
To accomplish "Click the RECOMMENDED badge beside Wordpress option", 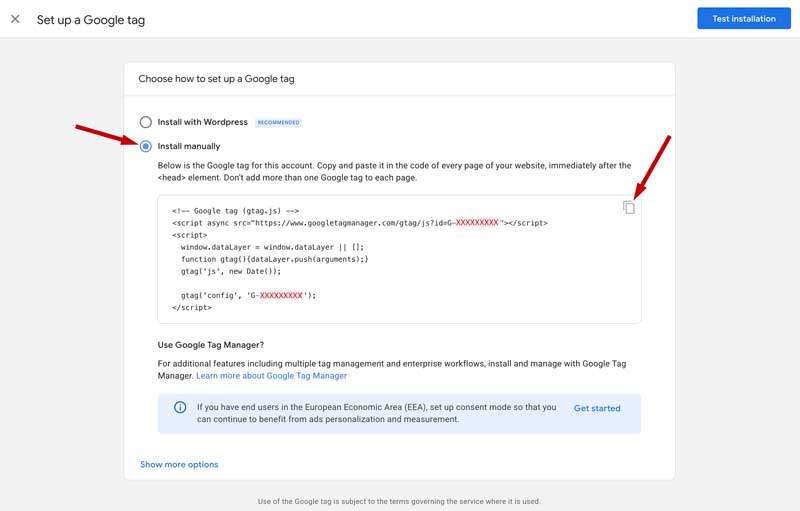I will (279, 122).
